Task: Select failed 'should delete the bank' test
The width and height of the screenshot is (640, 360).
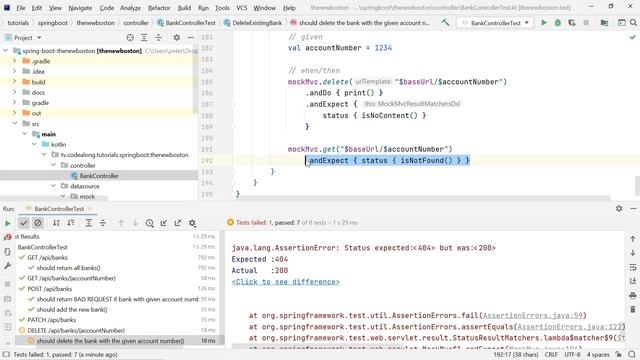Action: click(110, 340)
